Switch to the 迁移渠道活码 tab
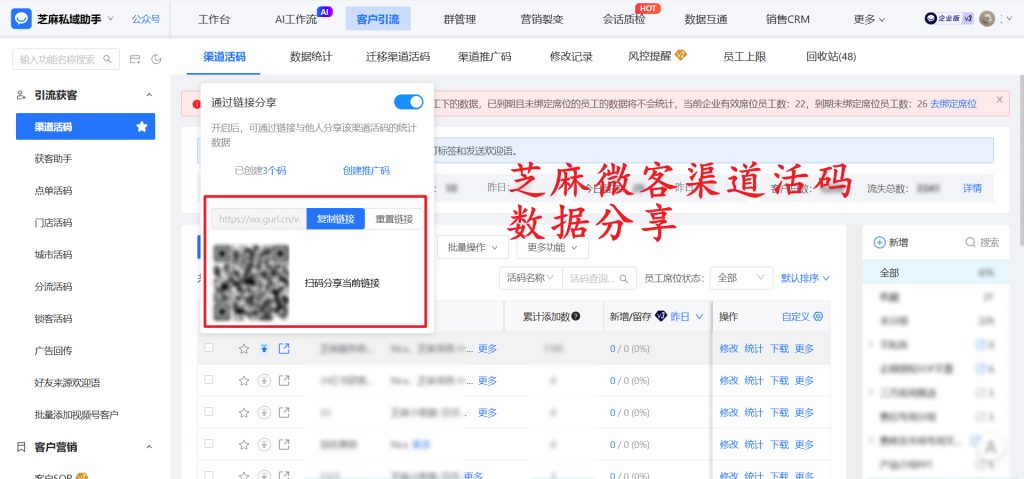The height and width of the screenshot is (479, 1024). pos(398,57)
